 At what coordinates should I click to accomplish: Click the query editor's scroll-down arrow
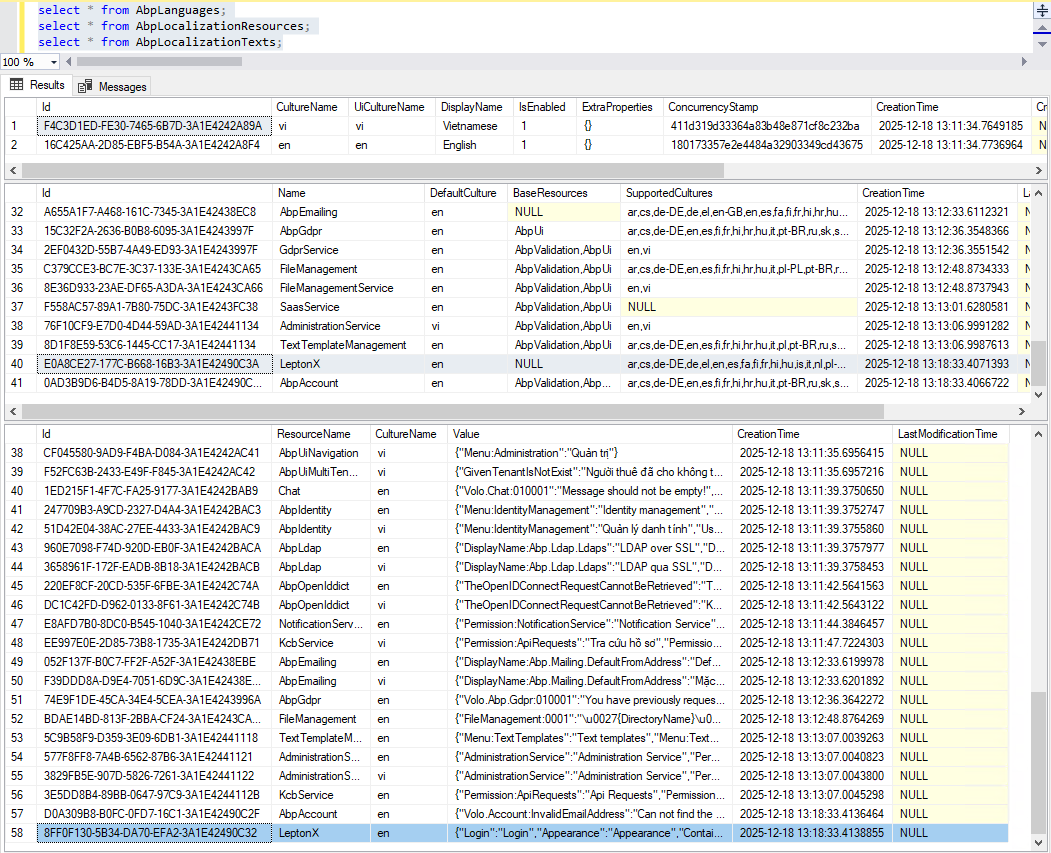point(1040,44)
